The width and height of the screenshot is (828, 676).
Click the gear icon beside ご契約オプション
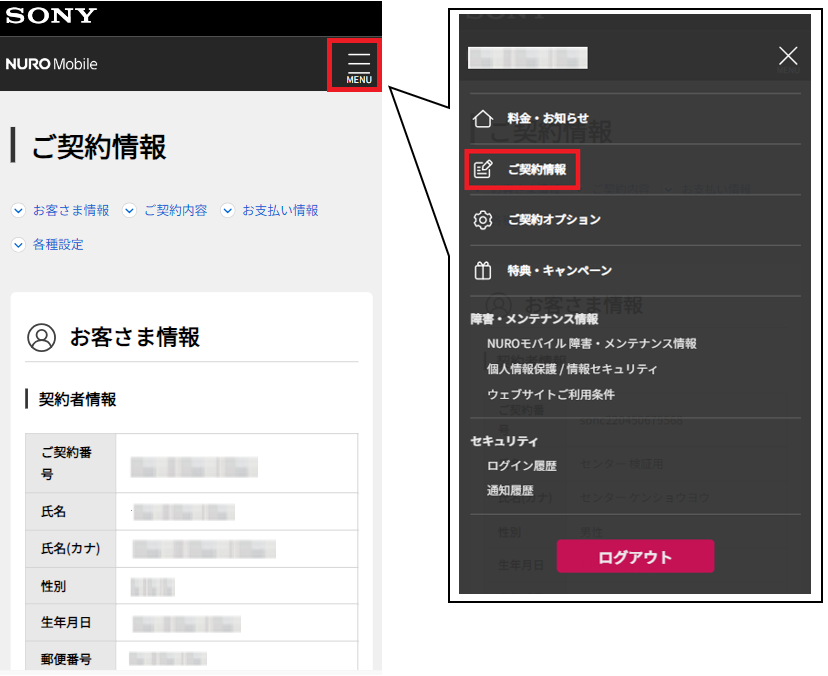tap(483, 220)
